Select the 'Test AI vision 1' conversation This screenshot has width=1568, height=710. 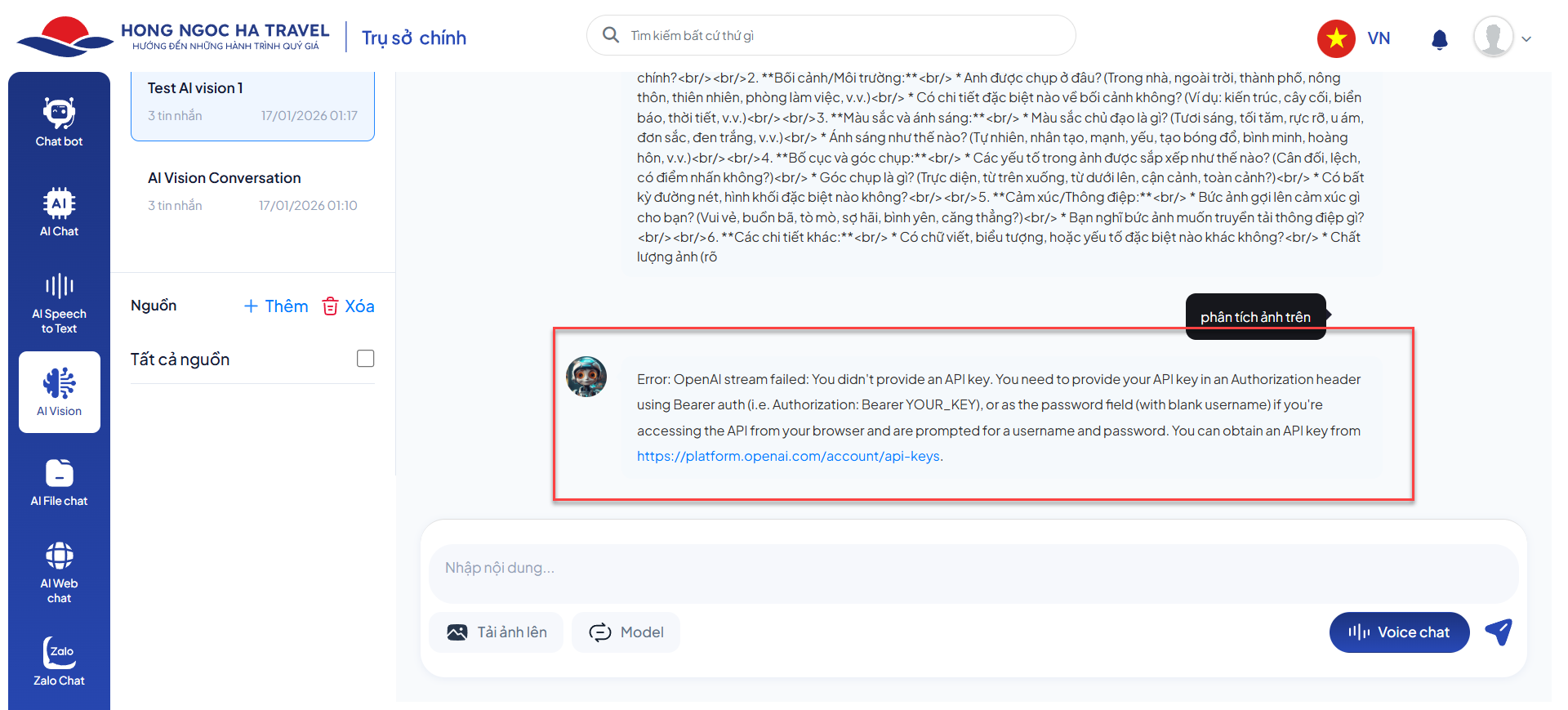pyautogui.click(x=252, y=101)
